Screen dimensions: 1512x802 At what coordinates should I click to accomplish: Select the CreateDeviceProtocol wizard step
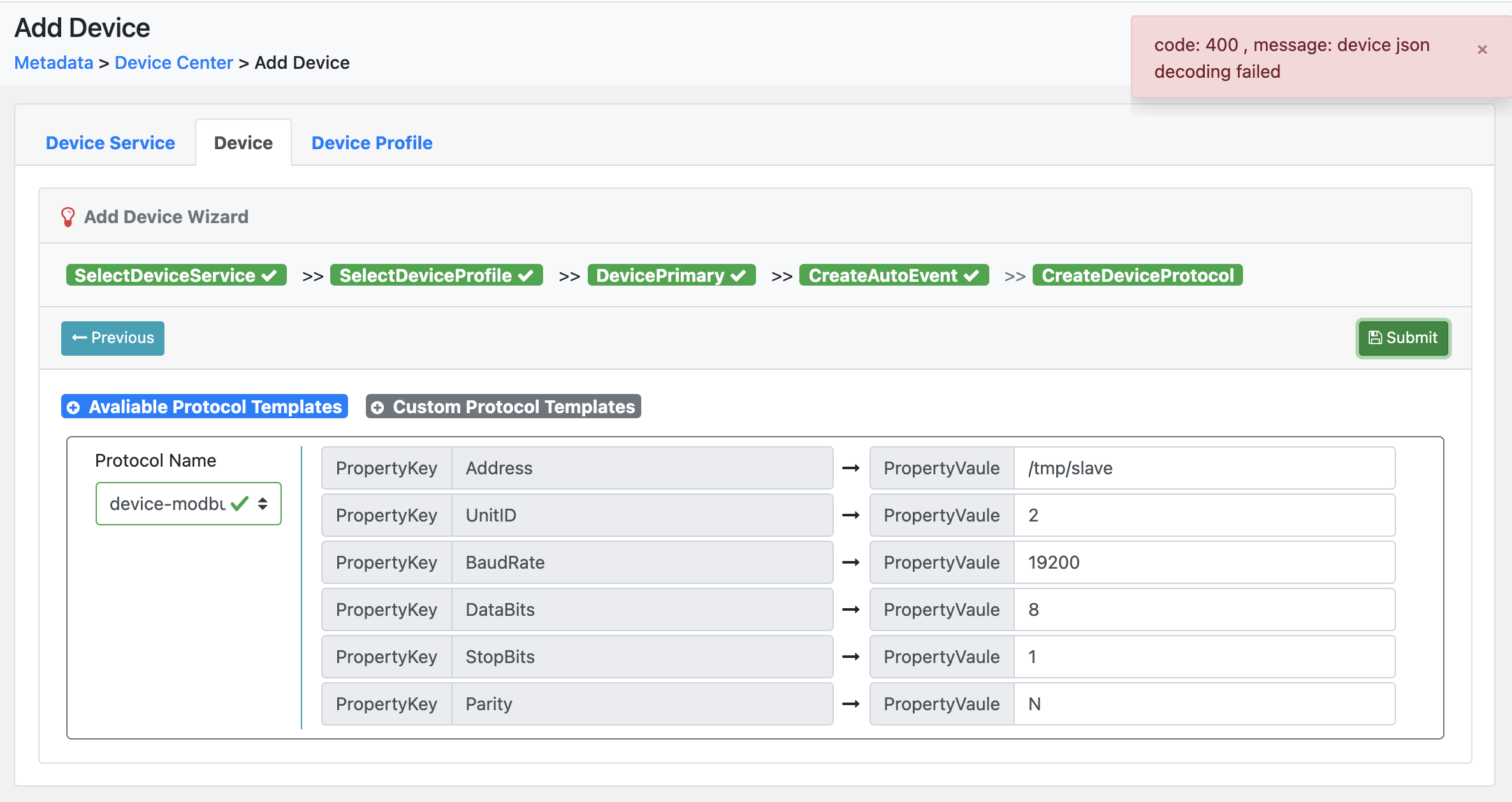[x=1138, y=275]
